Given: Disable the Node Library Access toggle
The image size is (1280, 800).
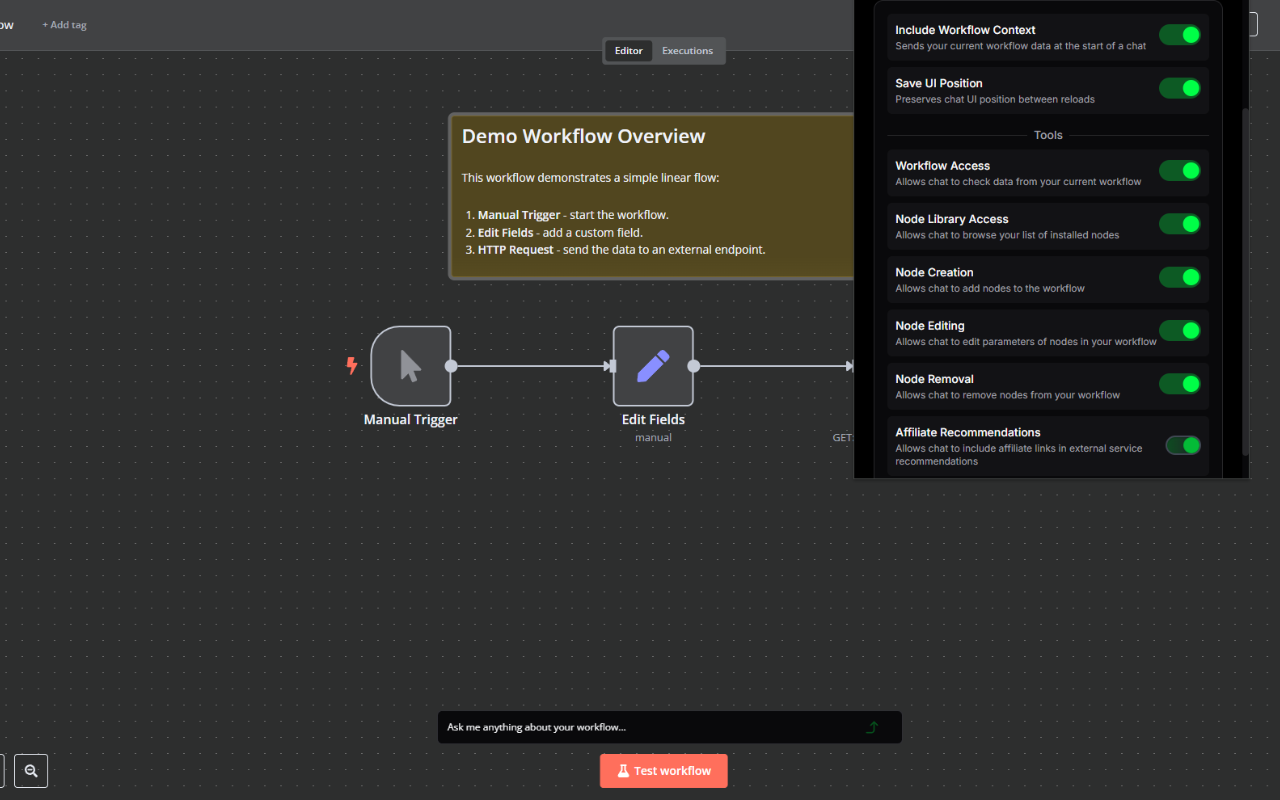Looking at the screenshot, I should pos(1180,224).
